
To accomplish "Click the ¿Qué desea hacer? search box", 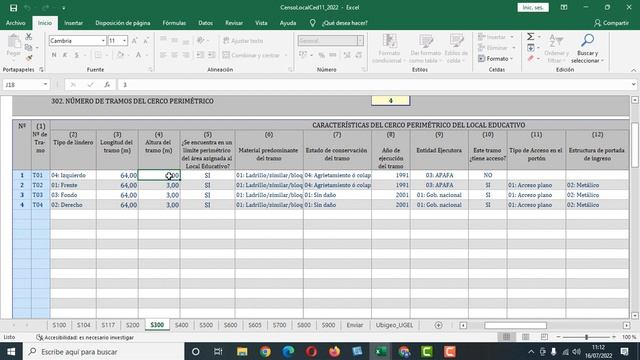I will (x=344, y=23).
